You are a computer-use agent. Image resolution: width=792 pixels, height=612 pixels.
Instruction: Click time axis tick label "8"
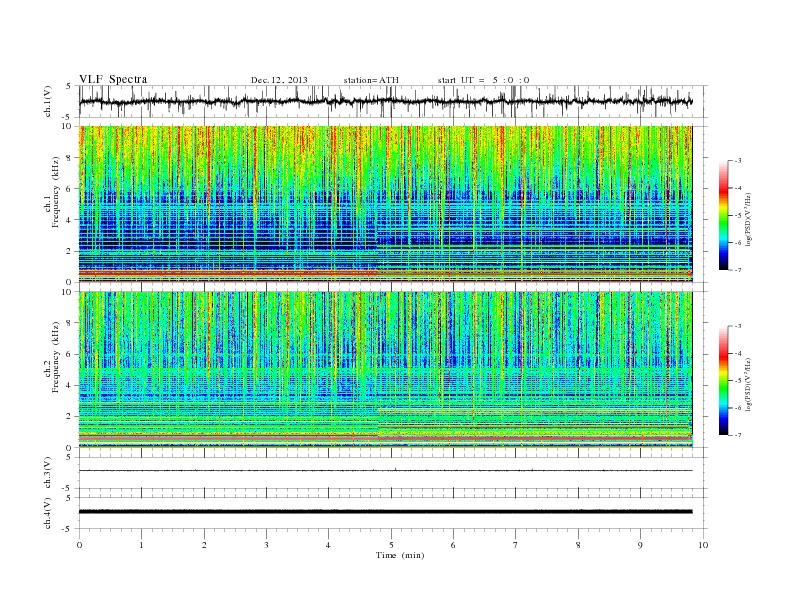(x=578, y=545)
